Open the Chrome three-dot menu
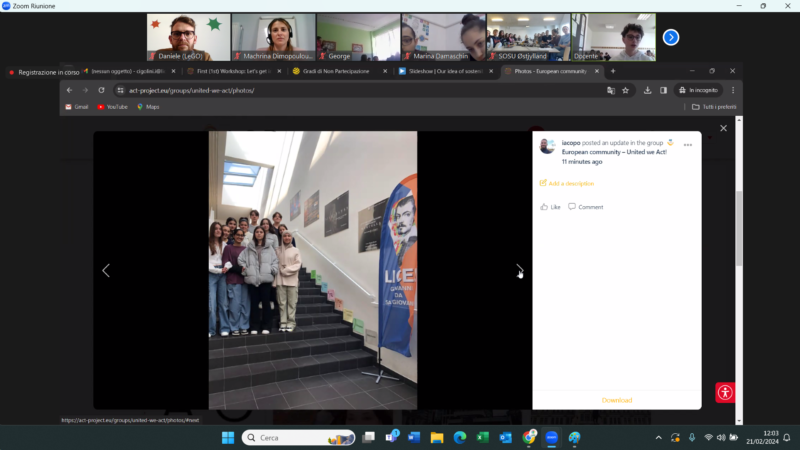The width and height of the screenshot is (800, 450). pyautogui.click(x=732, y=90)
